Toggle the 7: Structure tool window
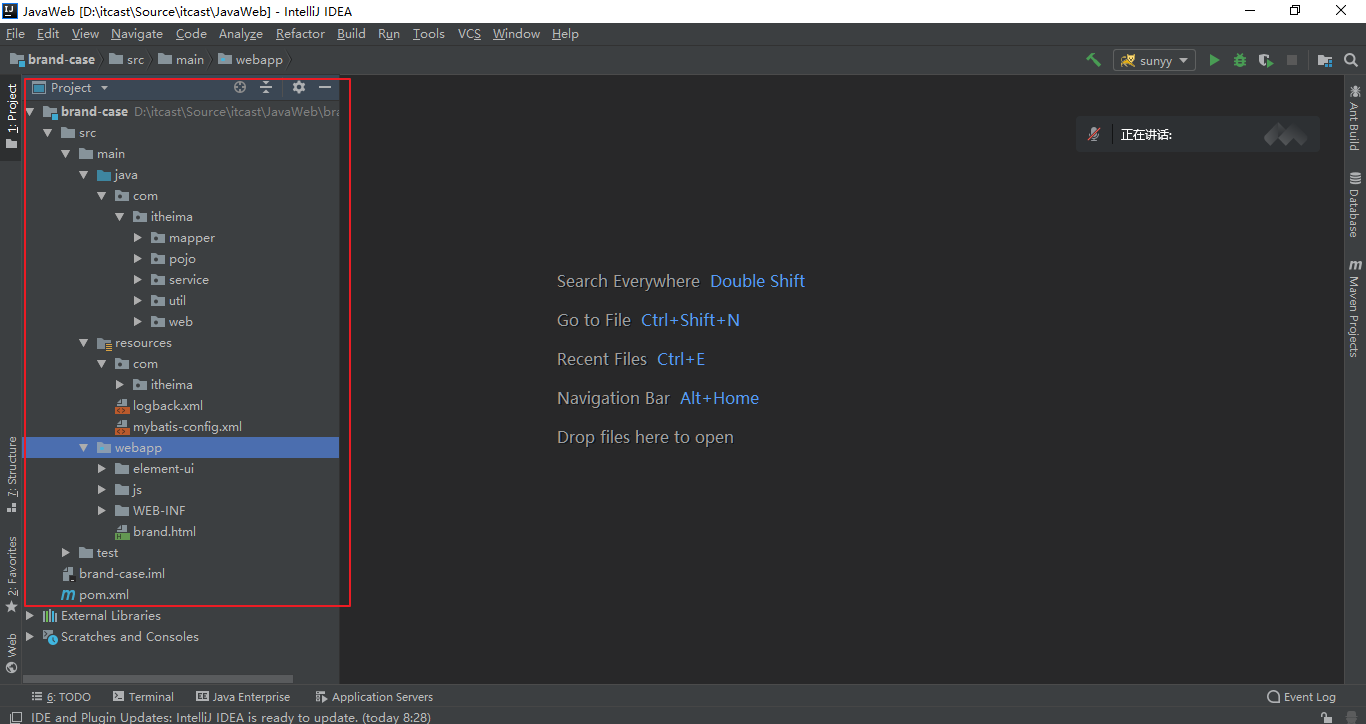The image size is (1366, 724). pos(12,474)
